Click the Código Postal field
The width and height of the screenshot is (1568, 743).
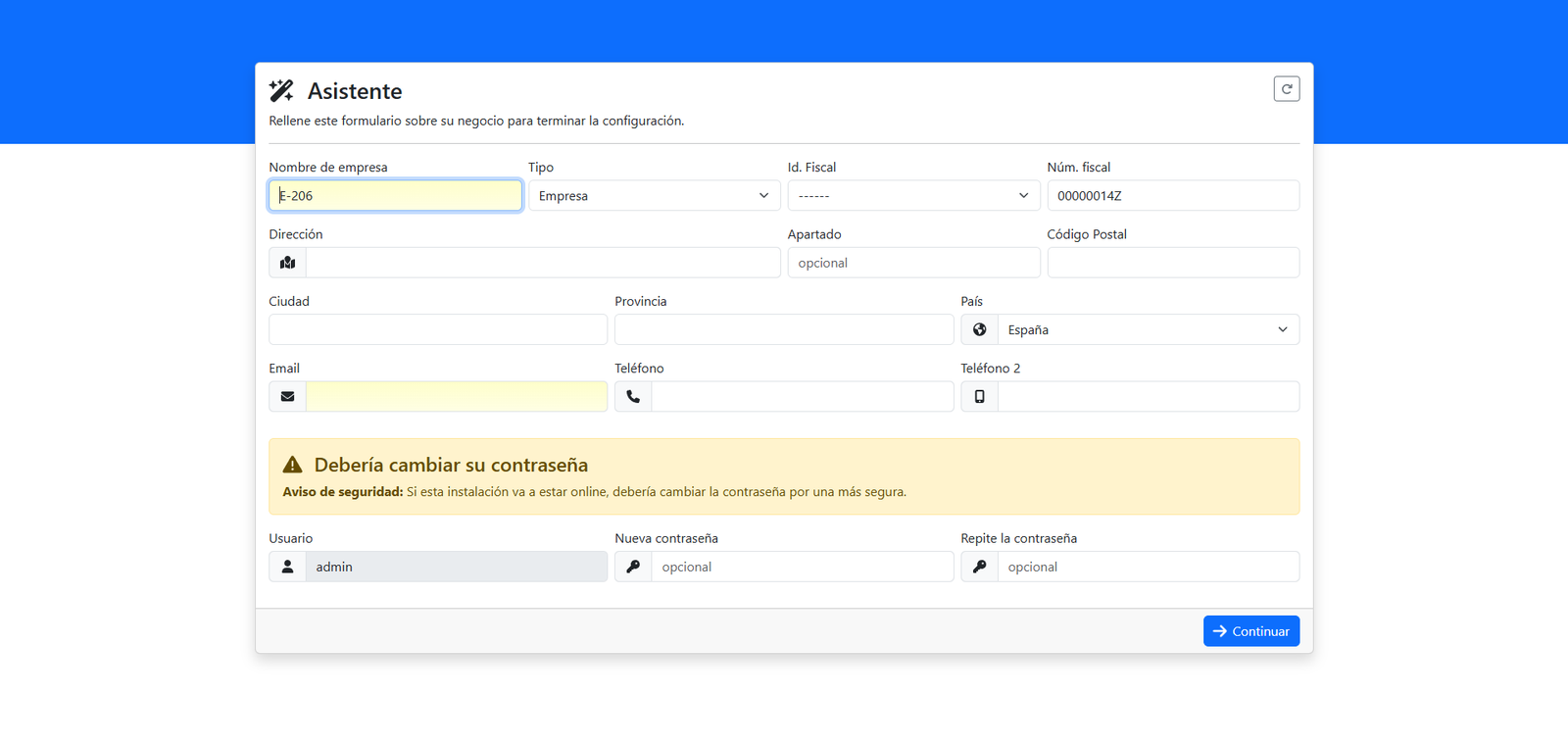pos(1173,263)
